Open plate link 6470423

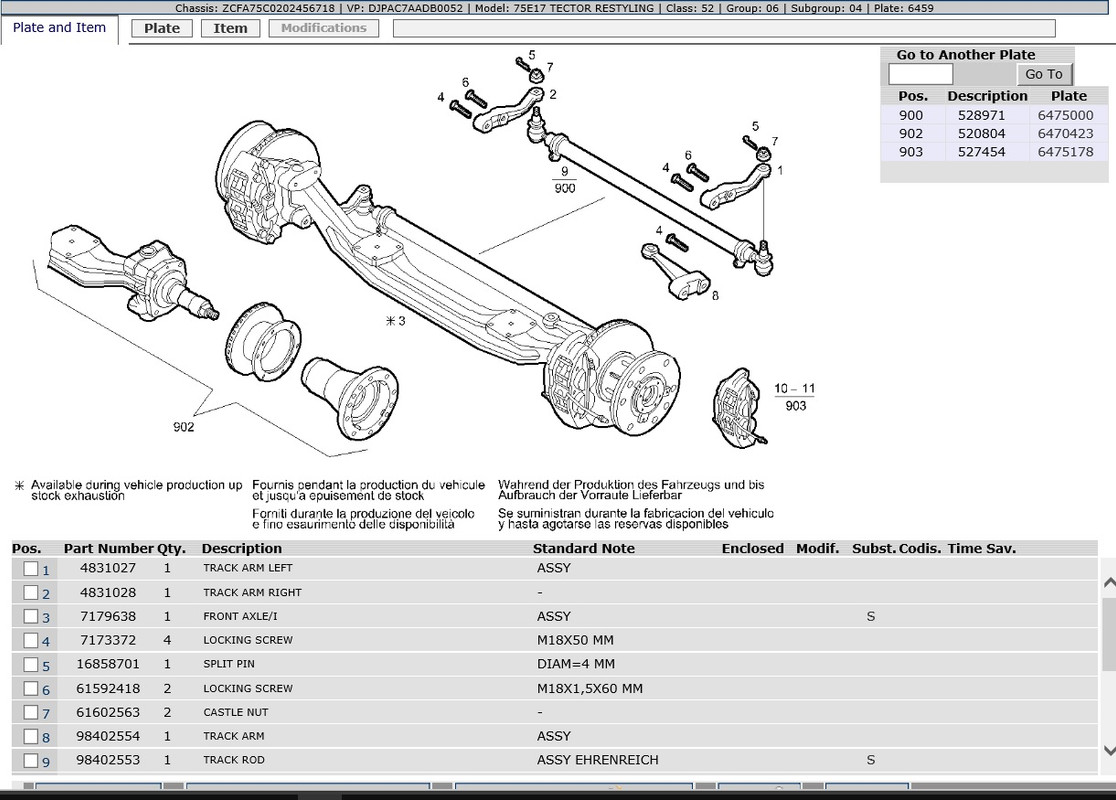click(x=1065, y=134)
